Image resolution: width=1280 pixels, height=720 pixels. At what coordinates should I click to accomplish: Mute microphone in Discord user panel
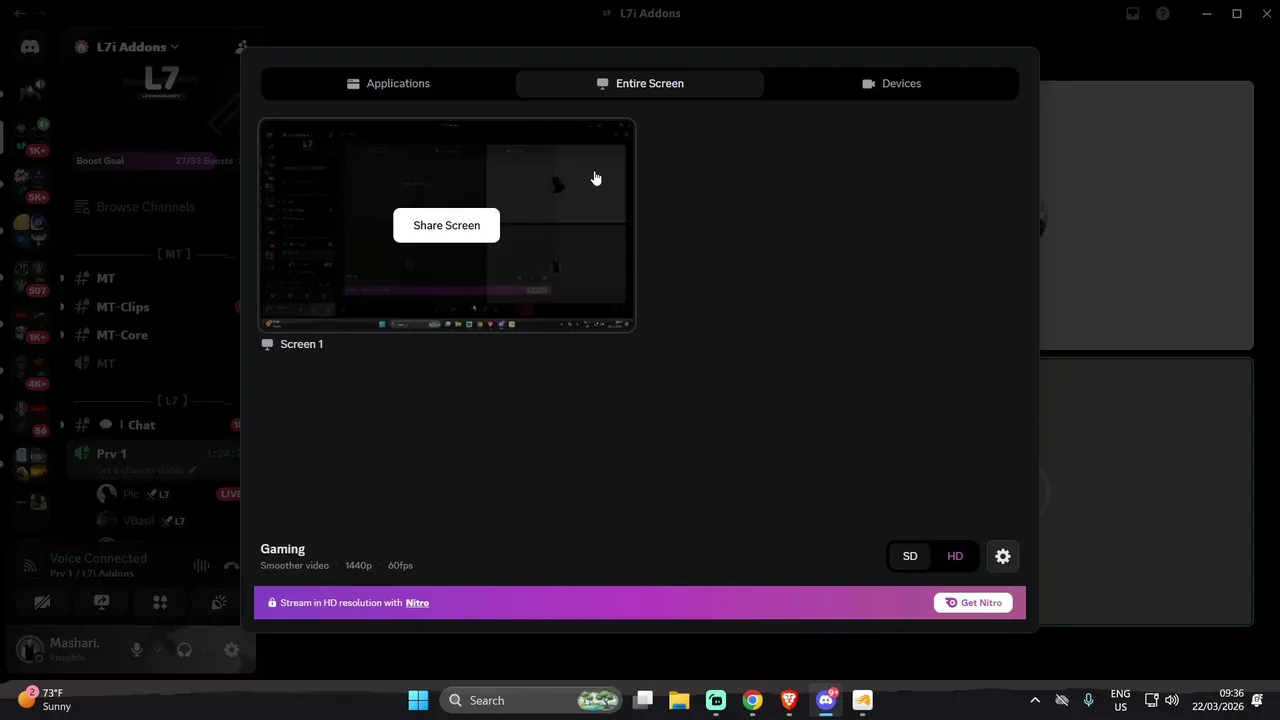click(x=137, y=650)
